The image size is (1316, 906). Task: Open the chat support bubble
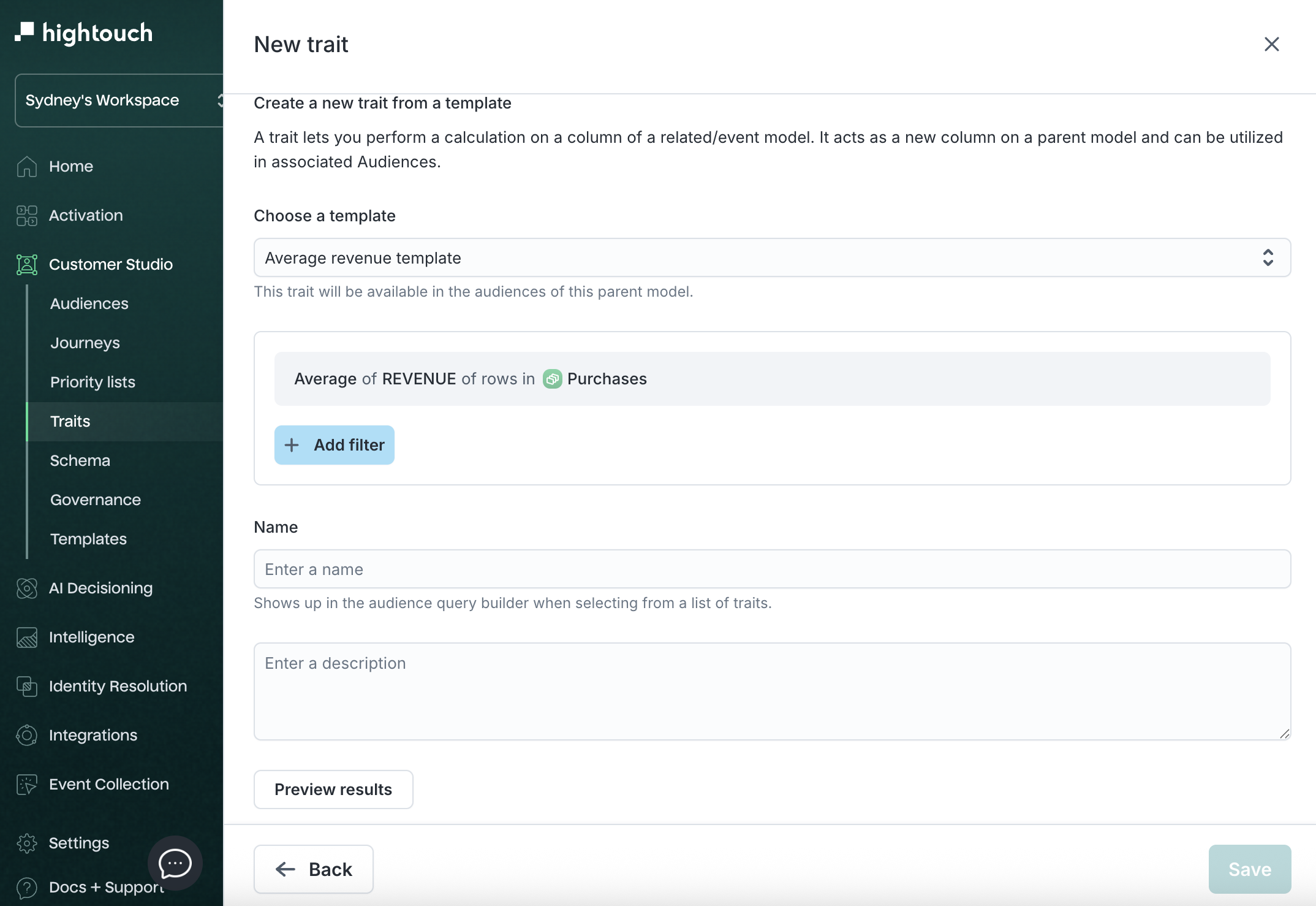[x=175, y=863]
